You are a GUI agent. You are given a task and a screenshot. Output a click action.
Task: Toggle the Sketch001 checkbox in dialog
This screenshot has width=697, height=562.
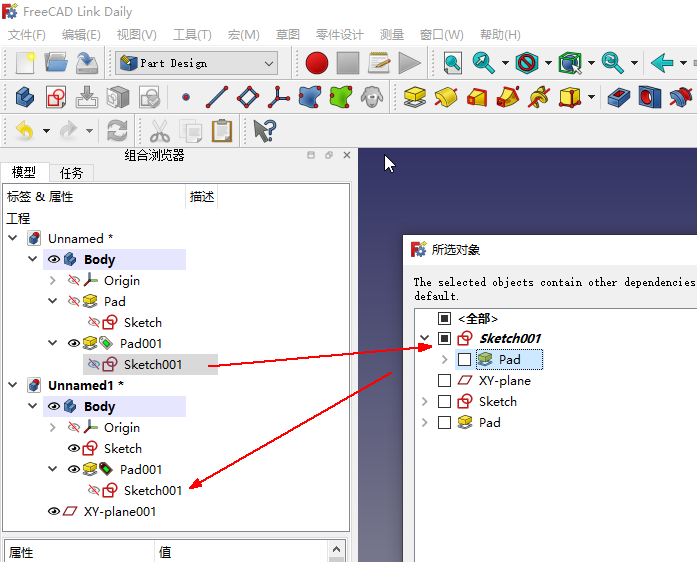444,338
